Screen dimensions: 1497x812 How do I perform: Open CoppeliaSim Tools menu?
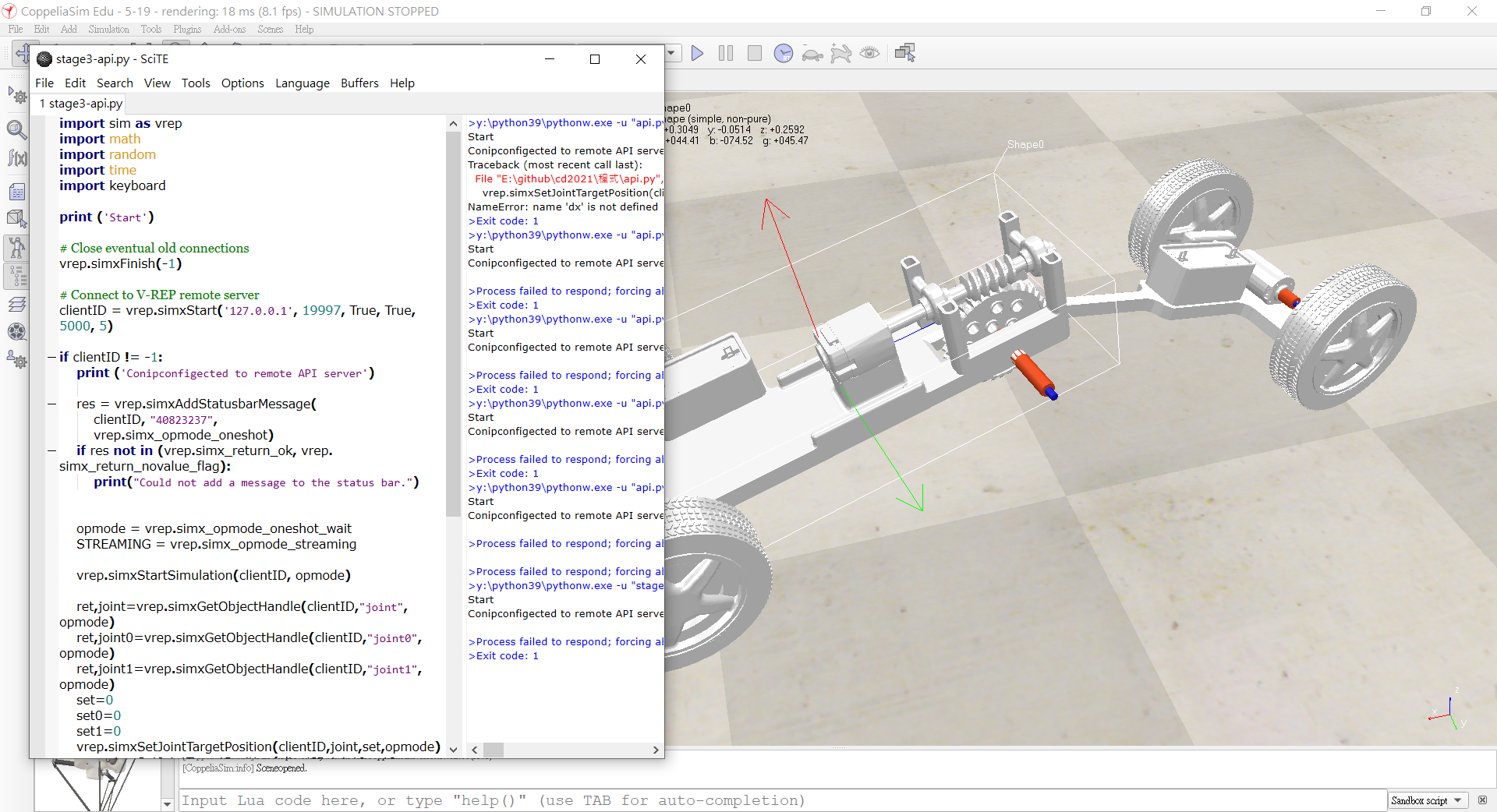(151, 29)
